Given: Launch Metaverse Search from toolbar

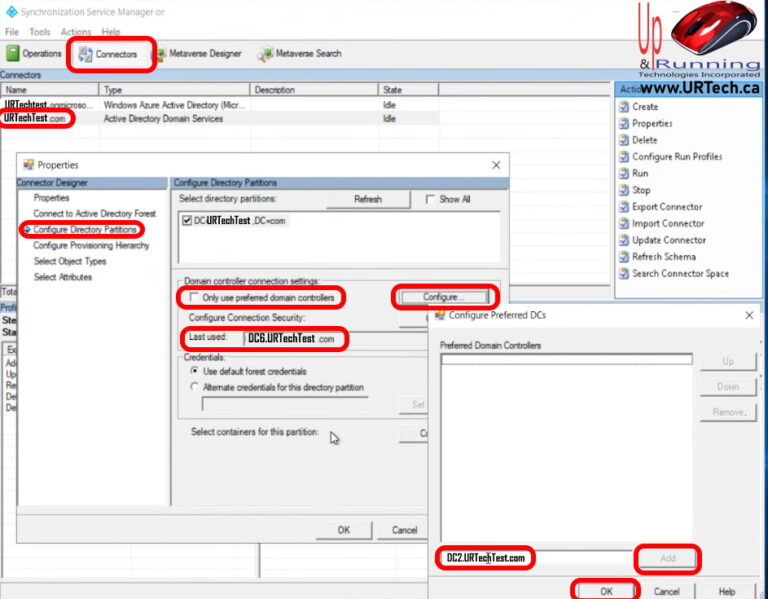Looking at the screenshot, I should (265, 54).
